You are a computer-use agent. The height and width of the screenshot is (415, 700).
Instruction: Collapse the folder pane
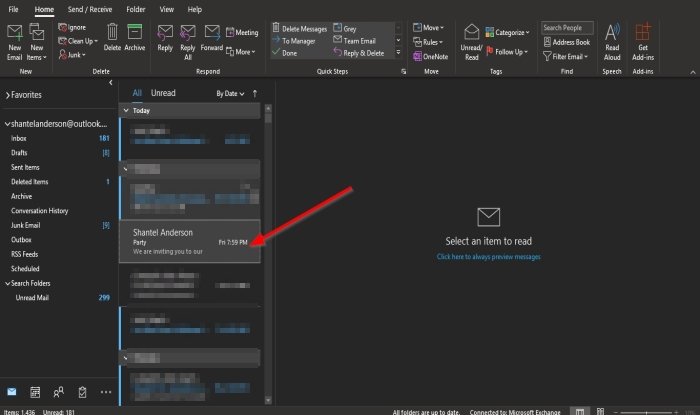tap(111, 83)
